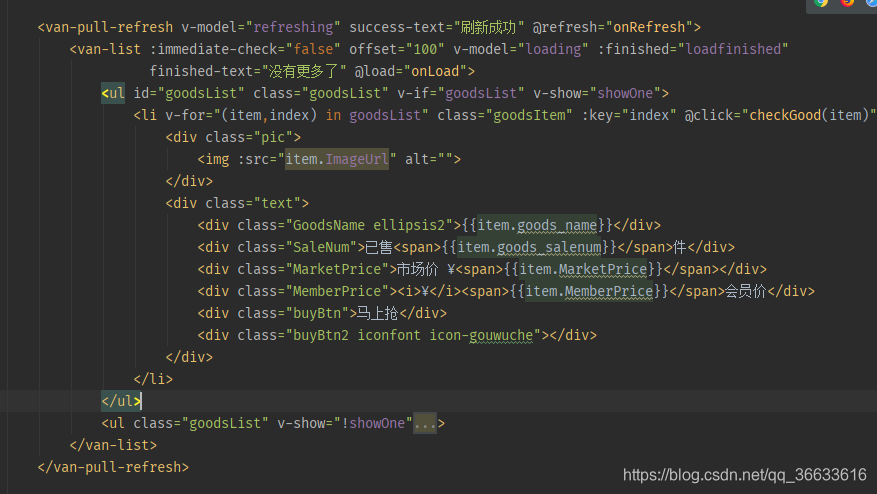Viewport: 877px width, 494px height.
Task: Click the item.goods_name expression
Action: coord(537,225)
